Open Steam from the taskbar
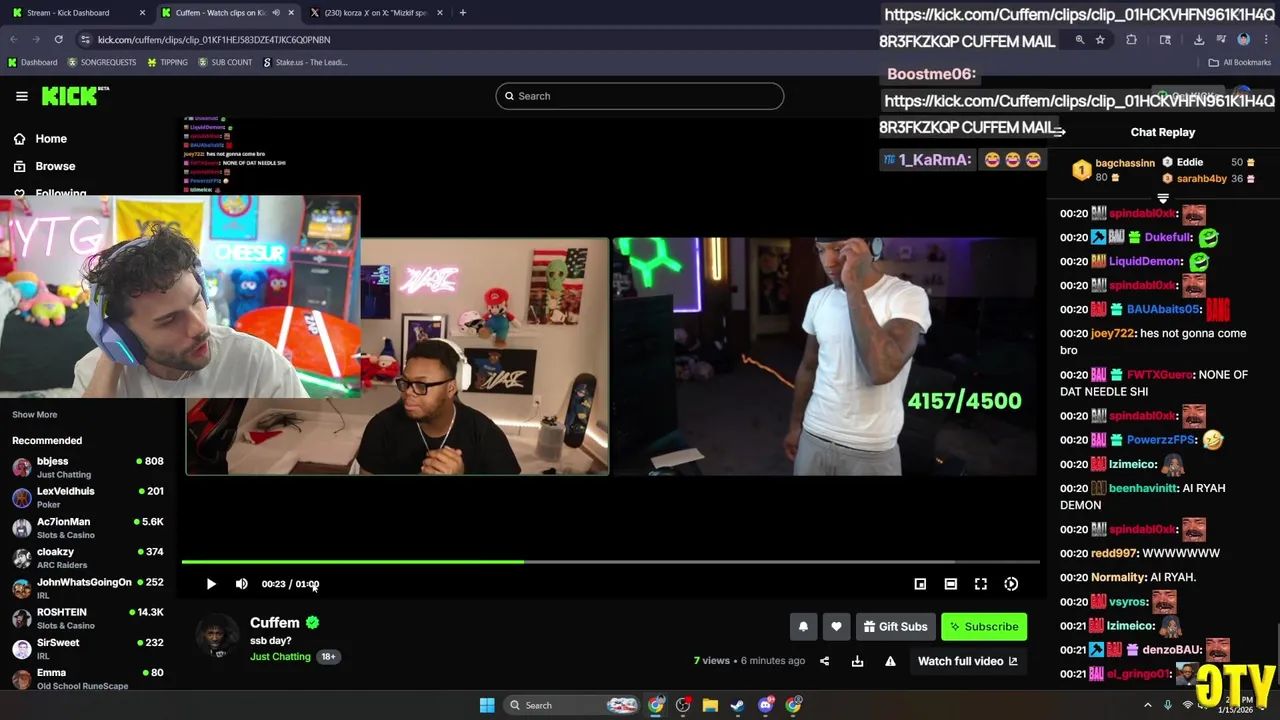This screenshot has width=1280, height=720. [x=737, y=705]
